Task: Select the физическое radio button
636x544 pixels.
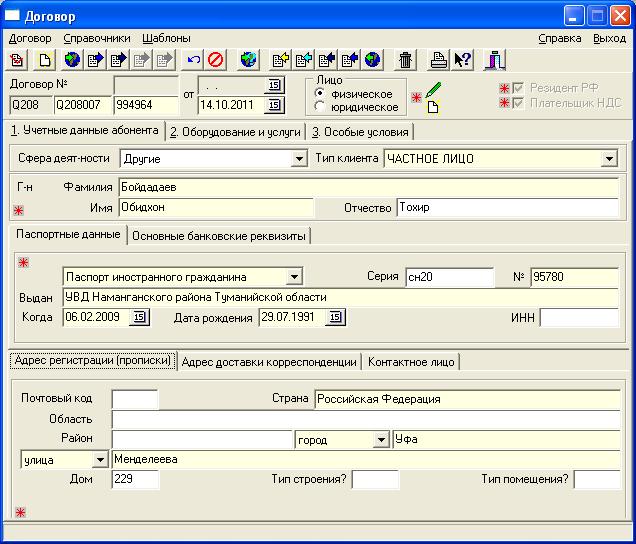Action: click(x=320, y=93)
